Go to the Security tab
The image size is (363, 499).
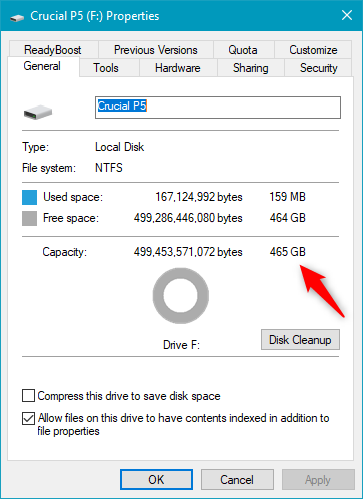[x=318, y=68]
